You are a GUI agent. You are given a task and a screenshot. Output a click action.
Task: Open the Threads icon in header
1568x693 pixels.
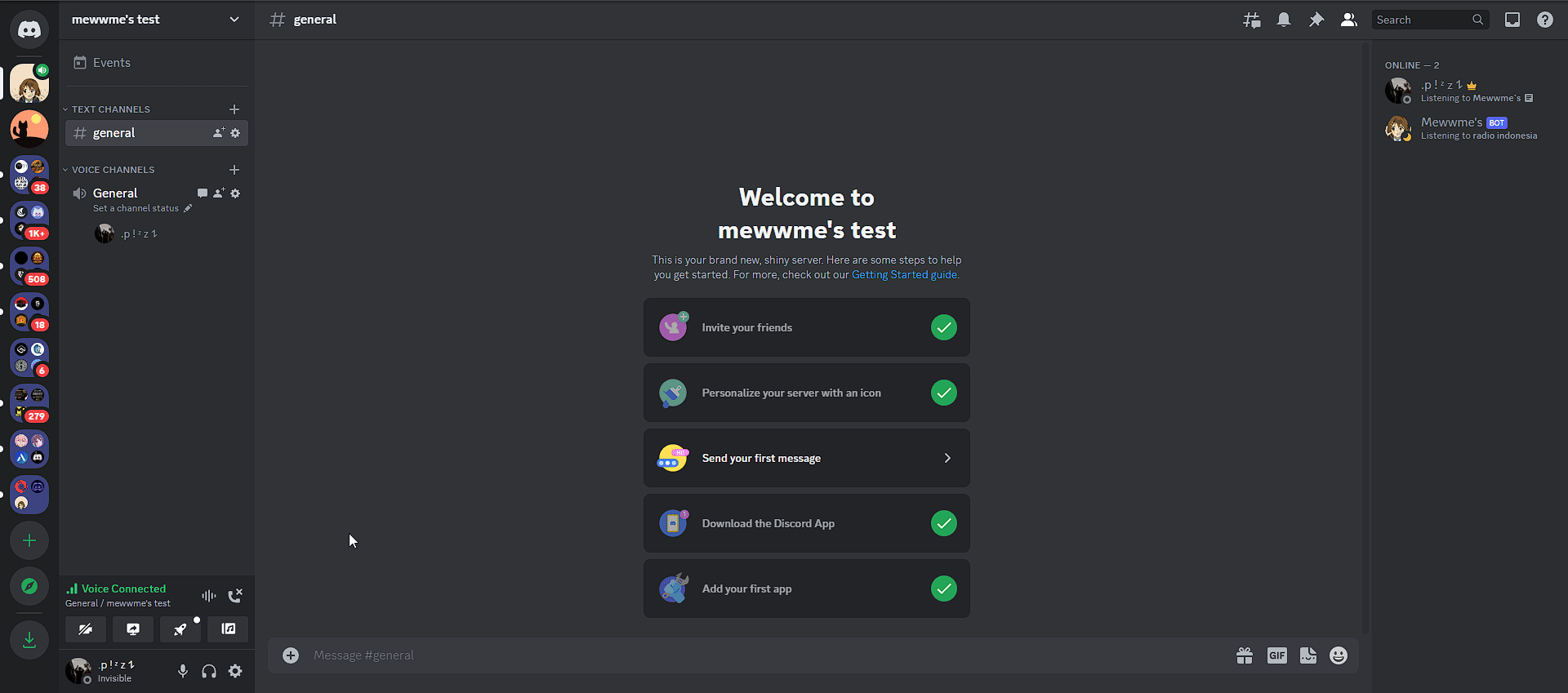pos(1251,20)
